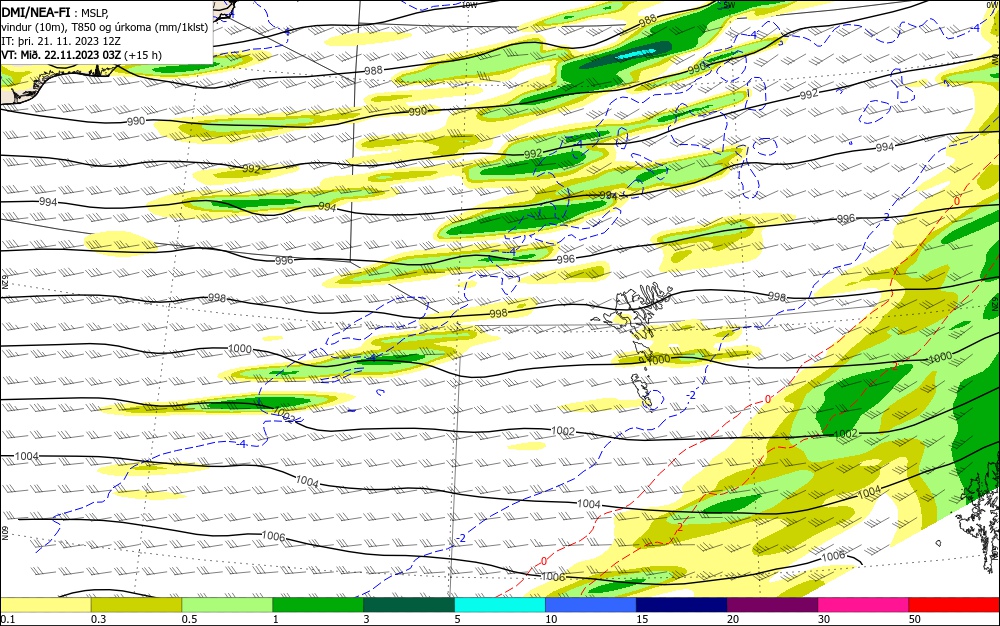The height and width of the screenshot is (626, 1000).
Task: Click the '15' legend value
Action: [x=642, y=619]
